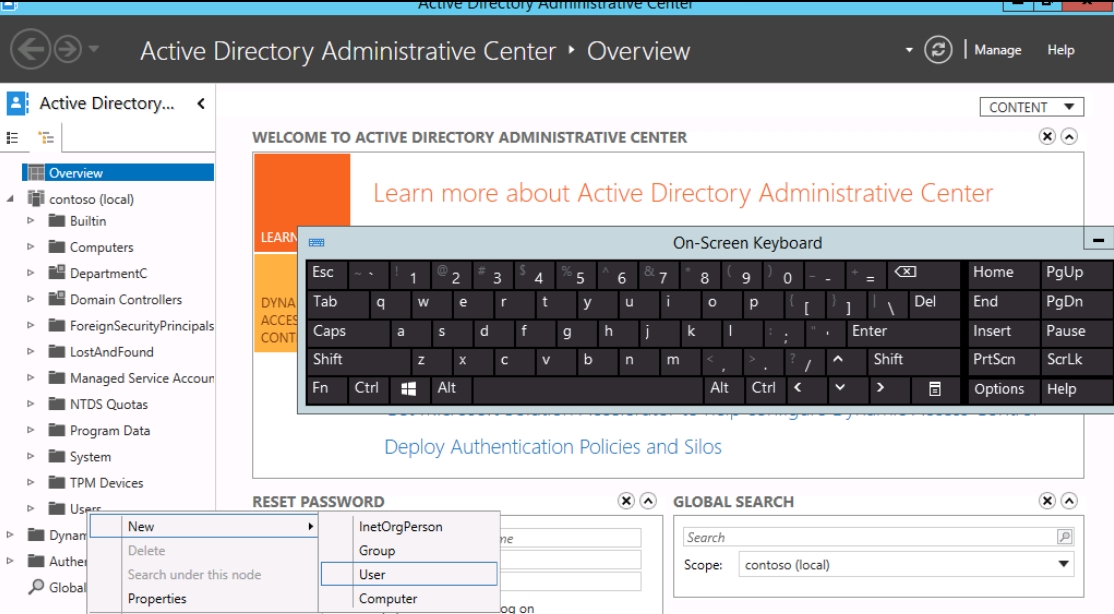Click the Caps key on On-Screen Keyboard
This screenshot has height=614, width=1114.
click(347, 331)
